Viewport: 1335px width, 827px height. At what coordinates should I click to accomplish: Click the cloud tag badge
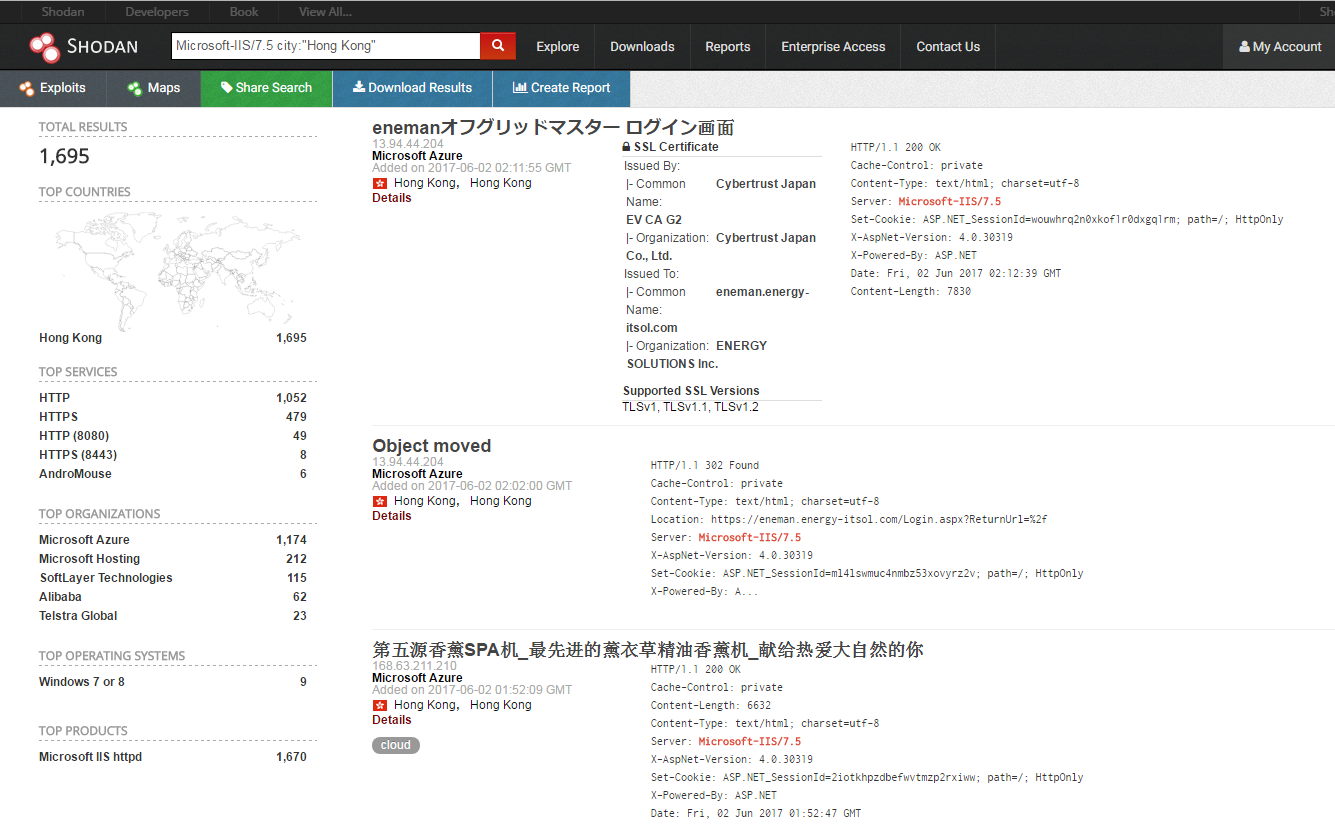[x=396, y=745]
